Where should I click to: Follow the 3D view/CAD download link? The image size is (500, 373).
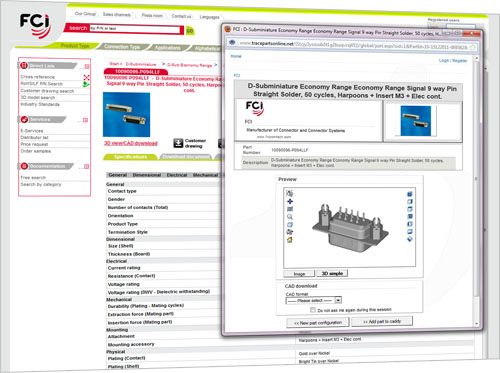pyautogui.click(x=131, y=143)
